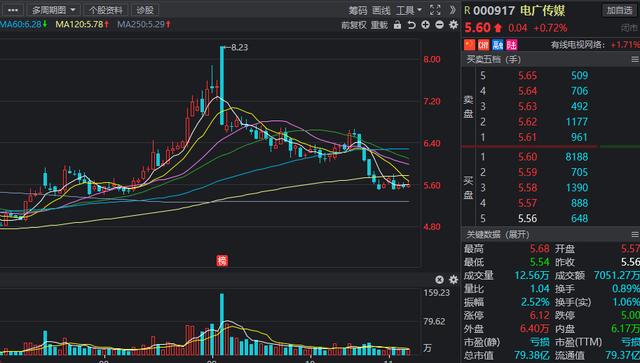The width and height of the screenshot is (640, 363).
Task: Click buy level 1 price 5.60
Action: tap(527, 157)
